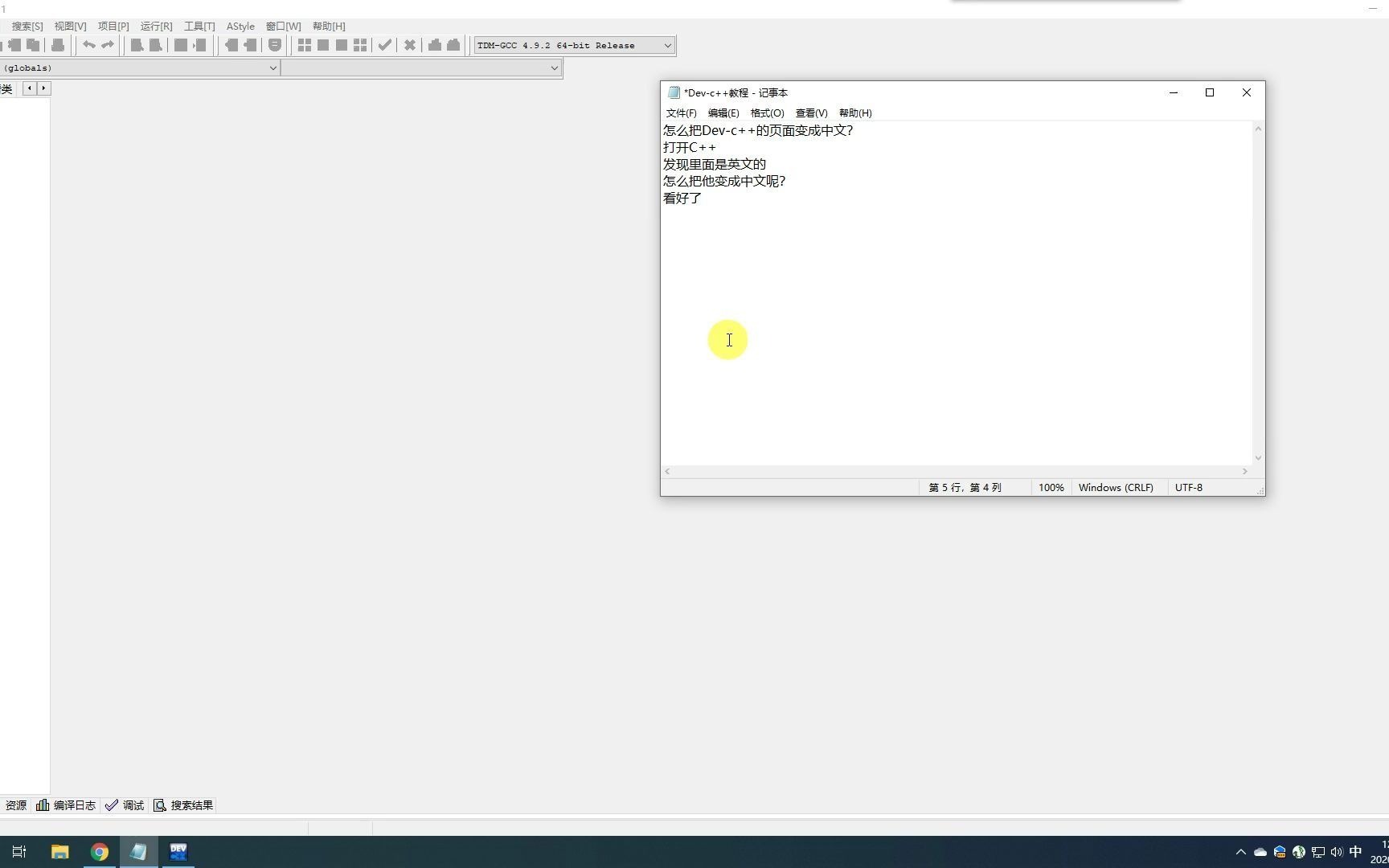Click the Compile & Run toolbar icon
1389x868 pixels.
click(342, 45)
